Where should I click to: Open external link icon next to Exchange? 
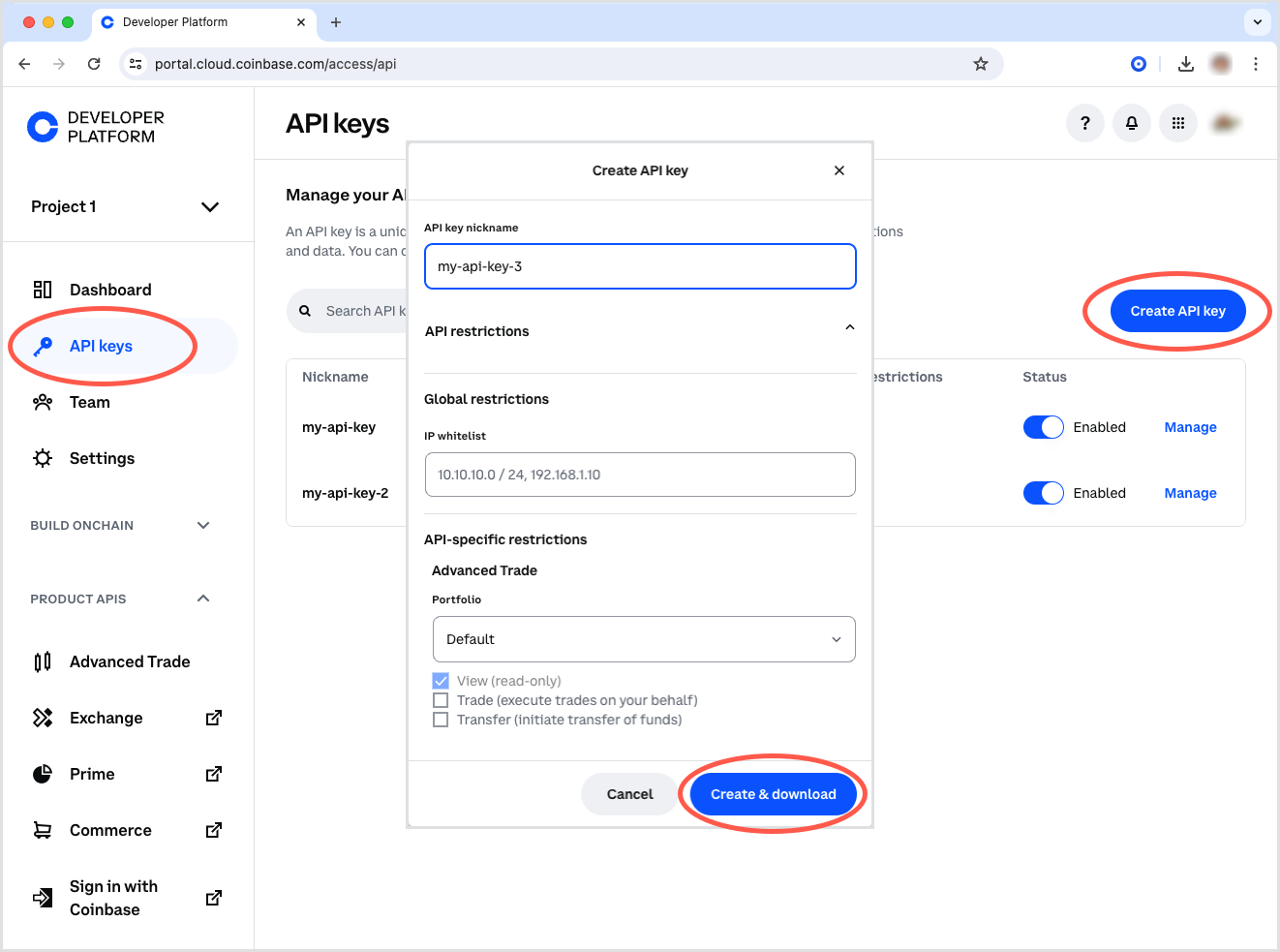(214, 718)
